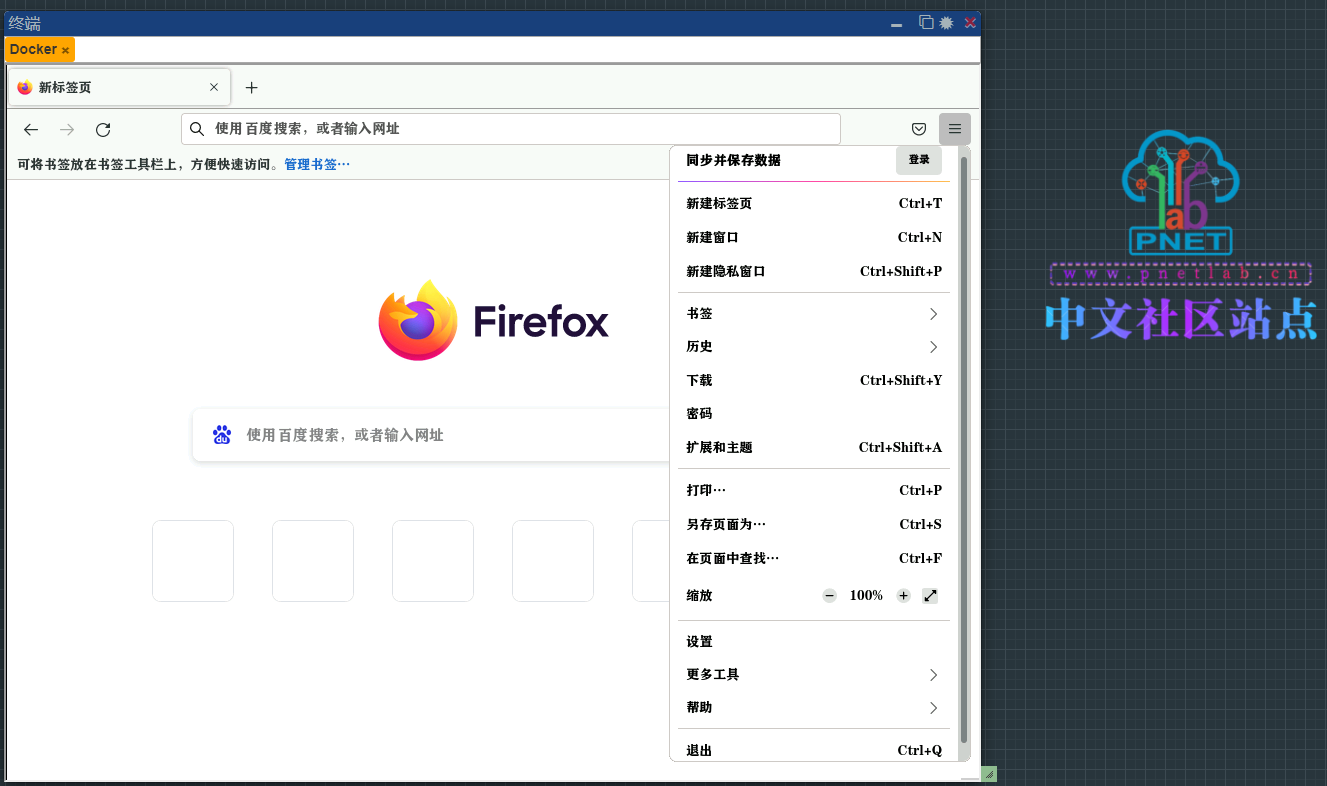Reload the page with refresh icon

pos(103,129)
